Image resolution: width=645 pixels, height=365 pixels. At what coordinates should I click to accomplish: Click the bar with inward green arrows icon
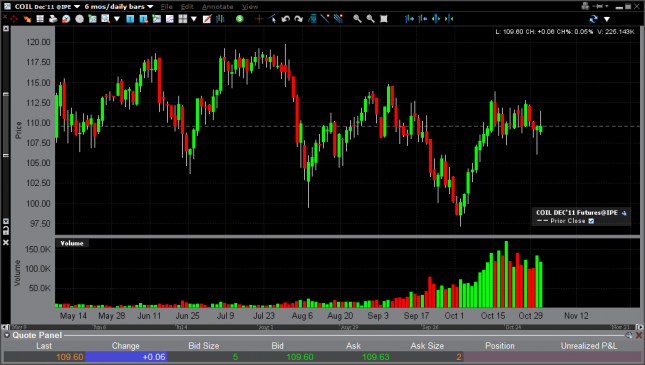point(449,19)
